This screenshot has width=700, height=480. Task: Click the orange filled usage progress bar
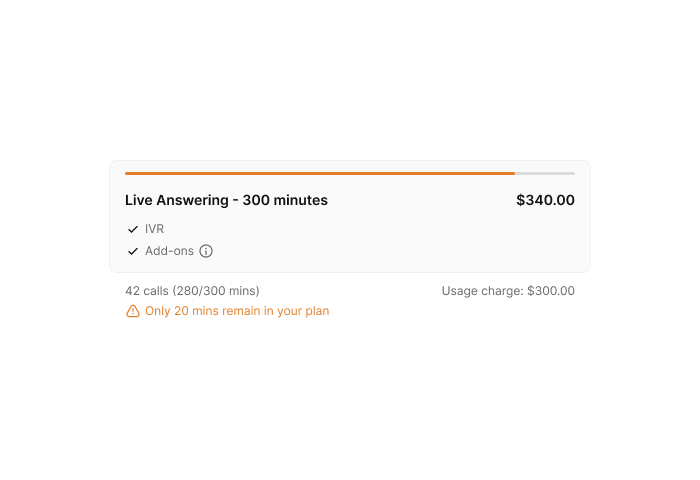click(320, 173)
